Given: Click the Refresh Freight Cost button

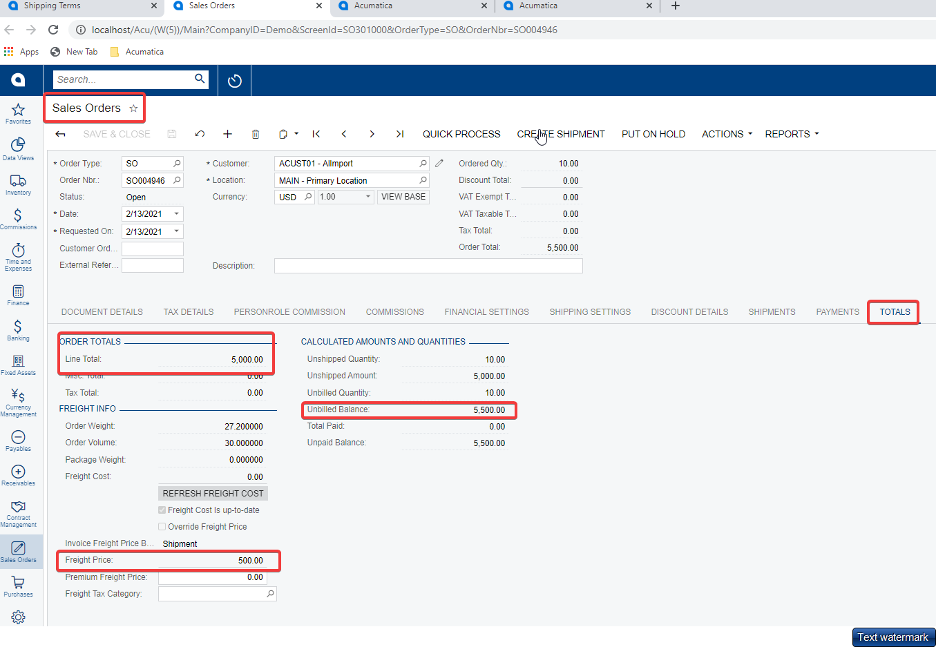Looking at the screenshot, I should pyautogui.click(x=213, y=494).
